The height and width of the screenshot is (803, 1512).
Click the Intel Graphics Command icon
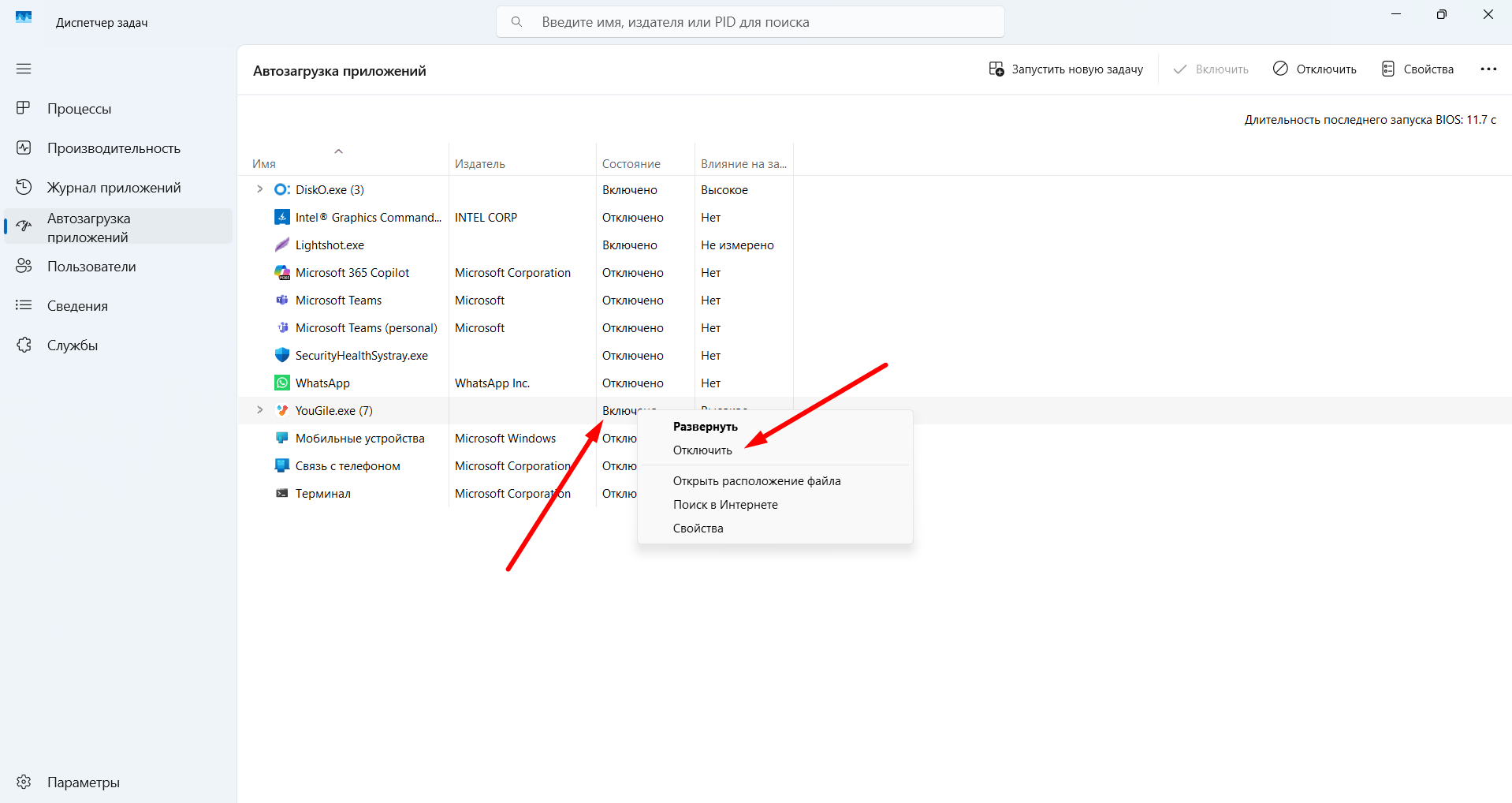coord(281,217)
